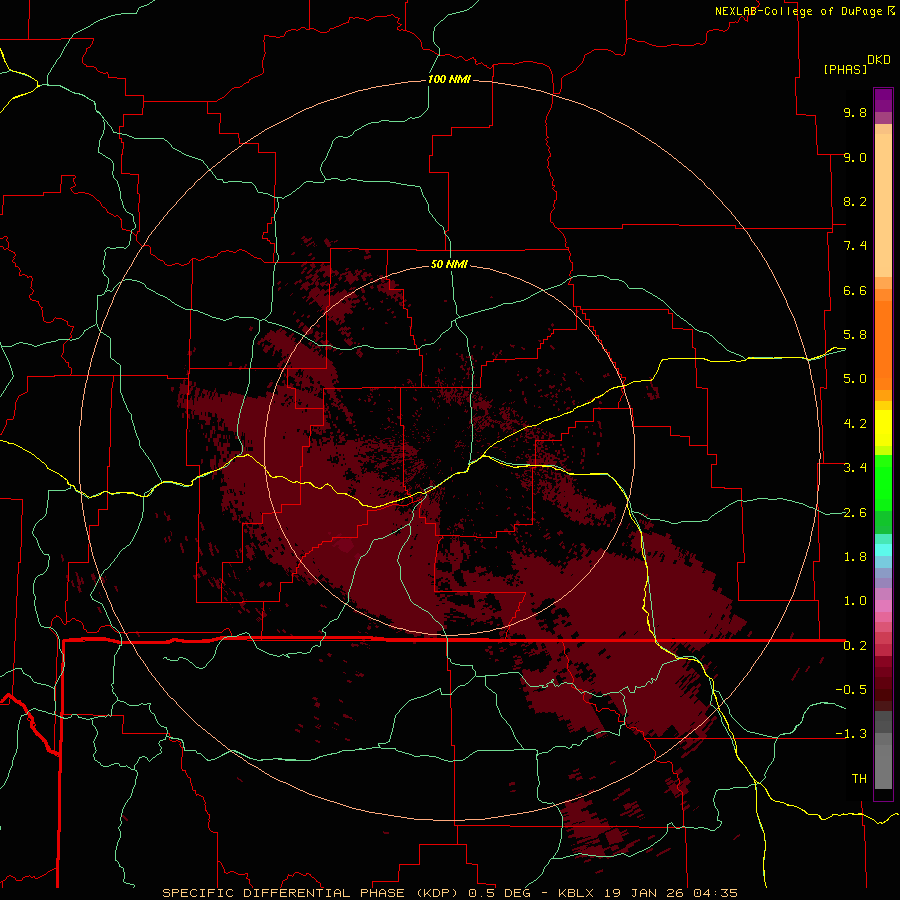Pick the purple segment atop the color bar
900x900 pixels.
coord(883,100)
